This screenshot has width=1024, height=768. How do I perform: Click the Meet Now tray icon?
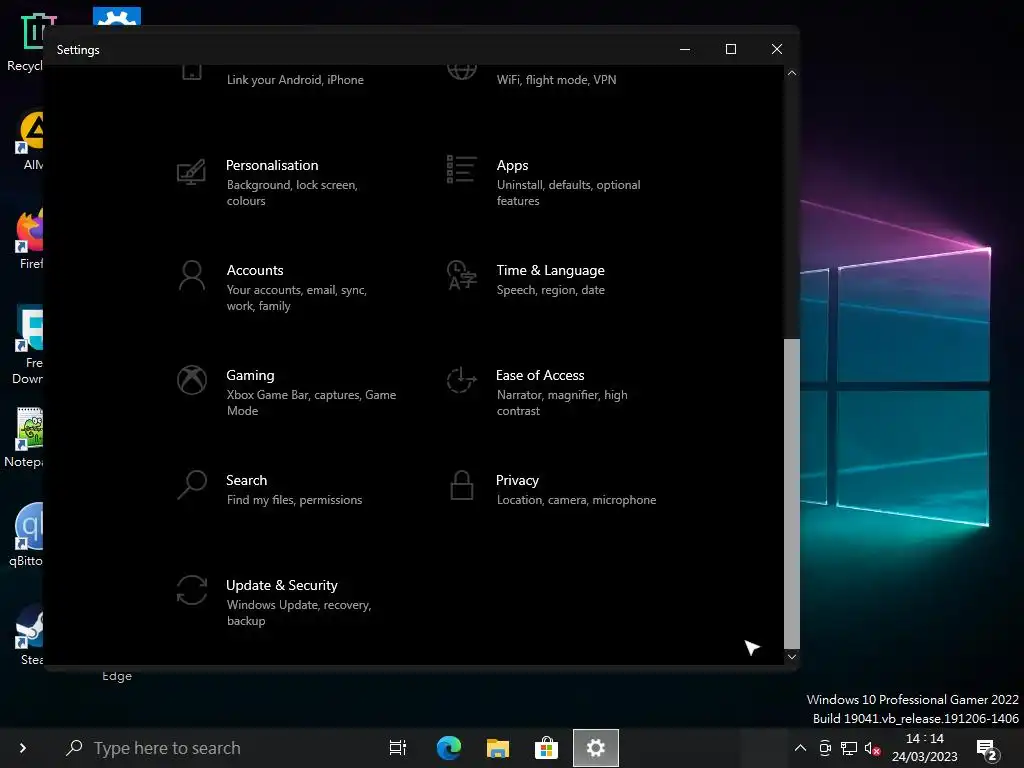pos(825,748)
